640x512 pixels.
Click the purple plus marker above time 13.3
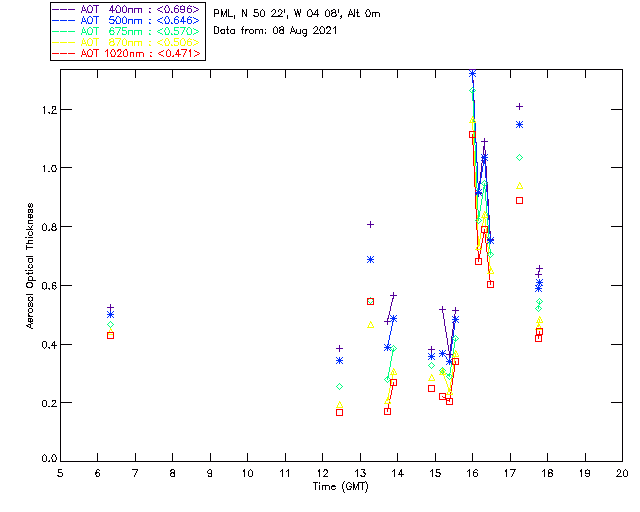(x=370, y=224)
